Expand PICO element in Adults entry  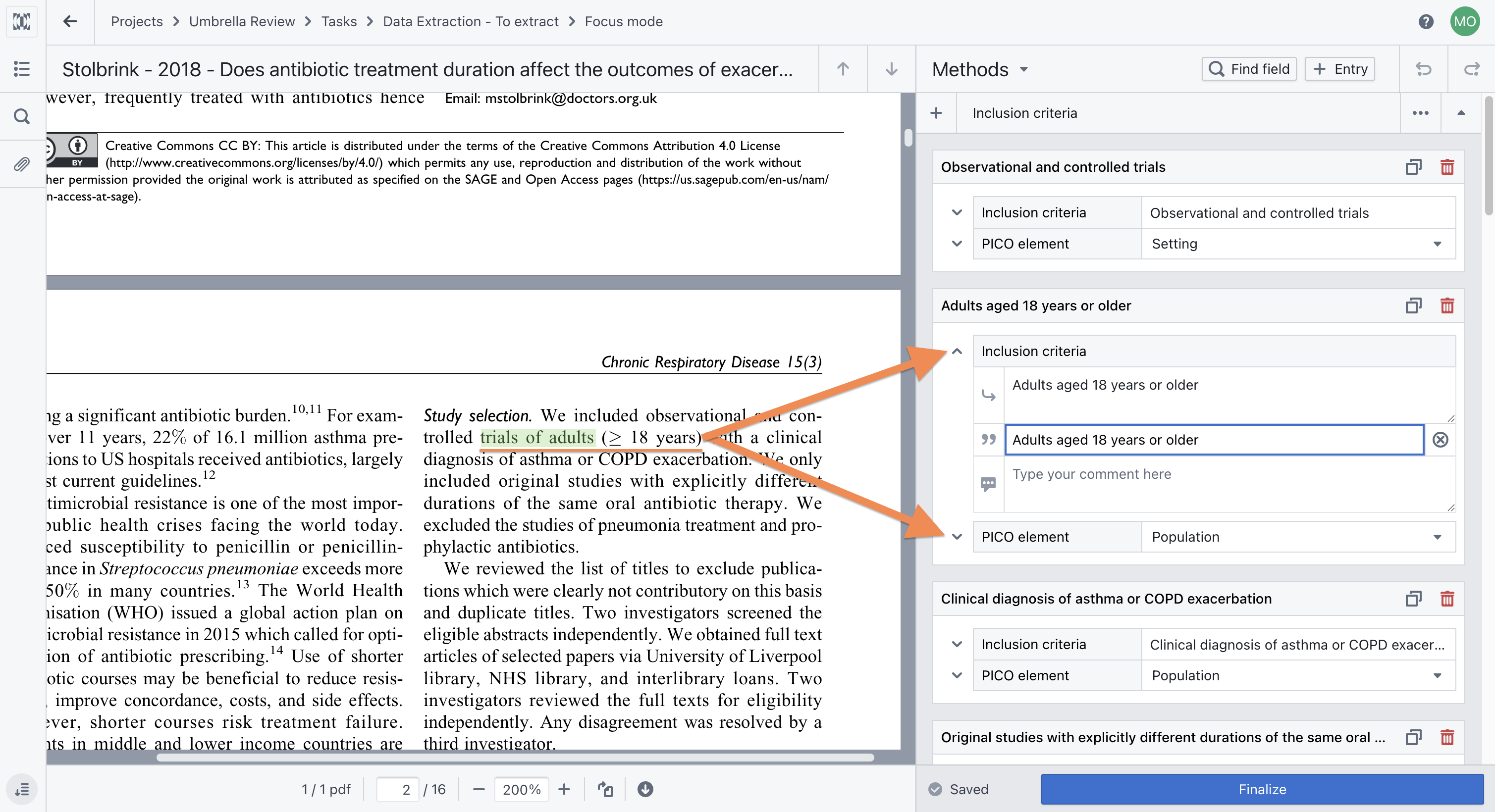click(x=957, y=537)
